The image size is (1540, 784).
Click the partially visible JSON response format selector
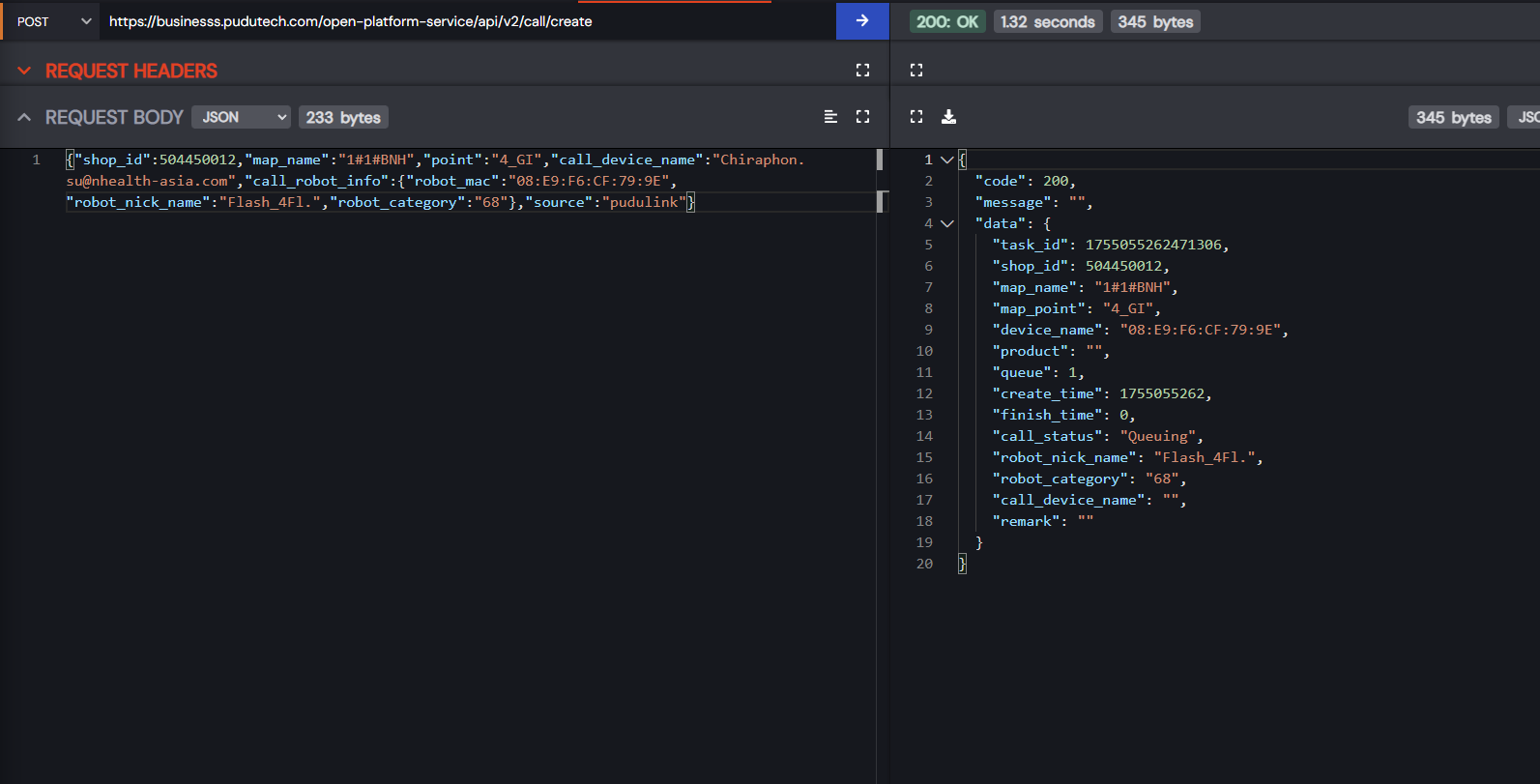pyautogui.click(x=1525, y=117)
